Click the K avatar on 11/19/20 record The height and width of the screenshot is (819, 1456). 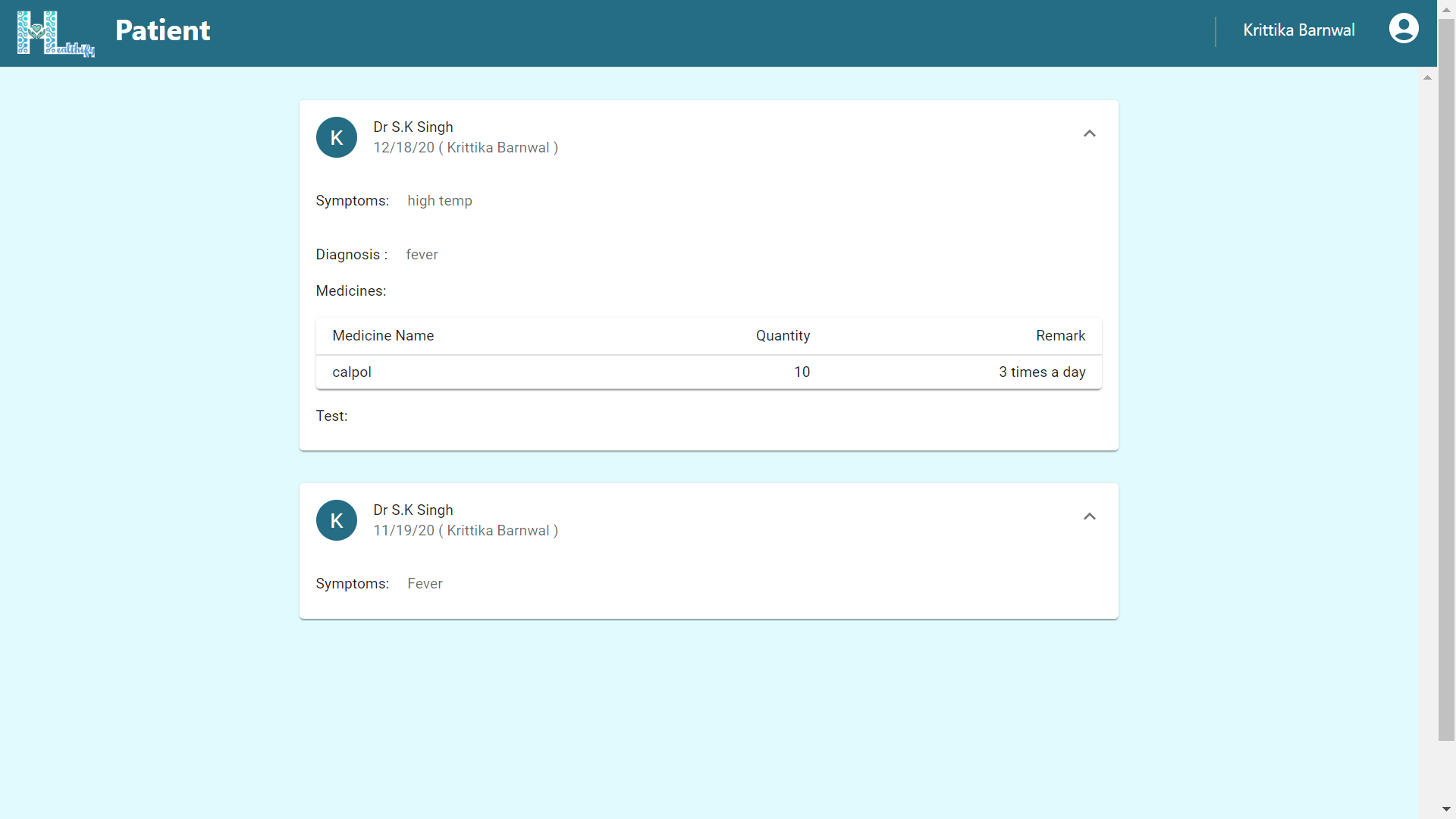point(337,520)
